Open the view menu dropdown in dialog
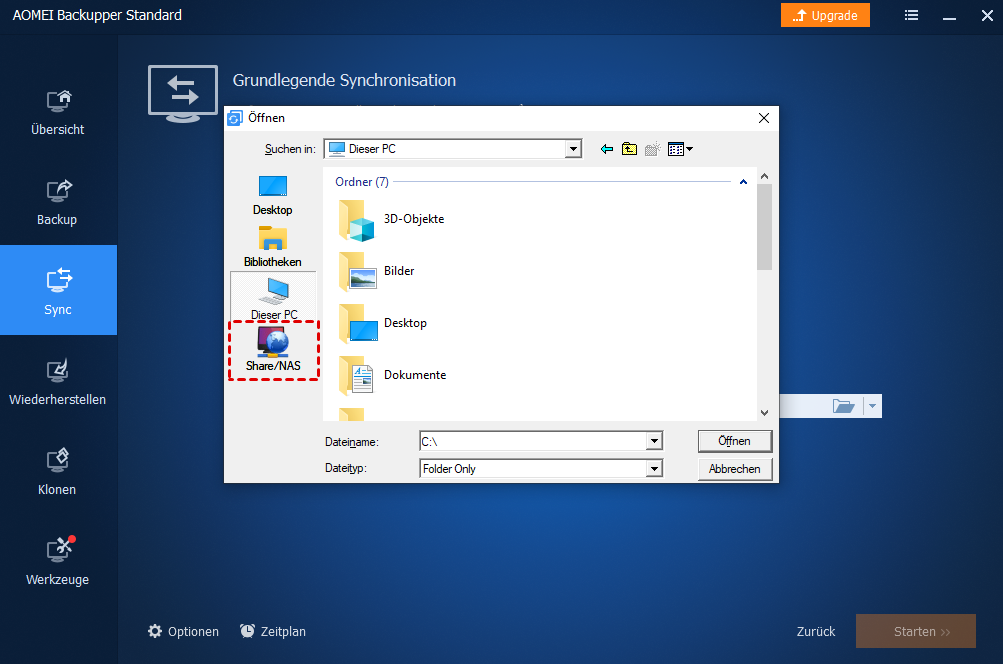The width and height of the screenshot is (1003, 664). pyautogui.click(x=680, y=149)
